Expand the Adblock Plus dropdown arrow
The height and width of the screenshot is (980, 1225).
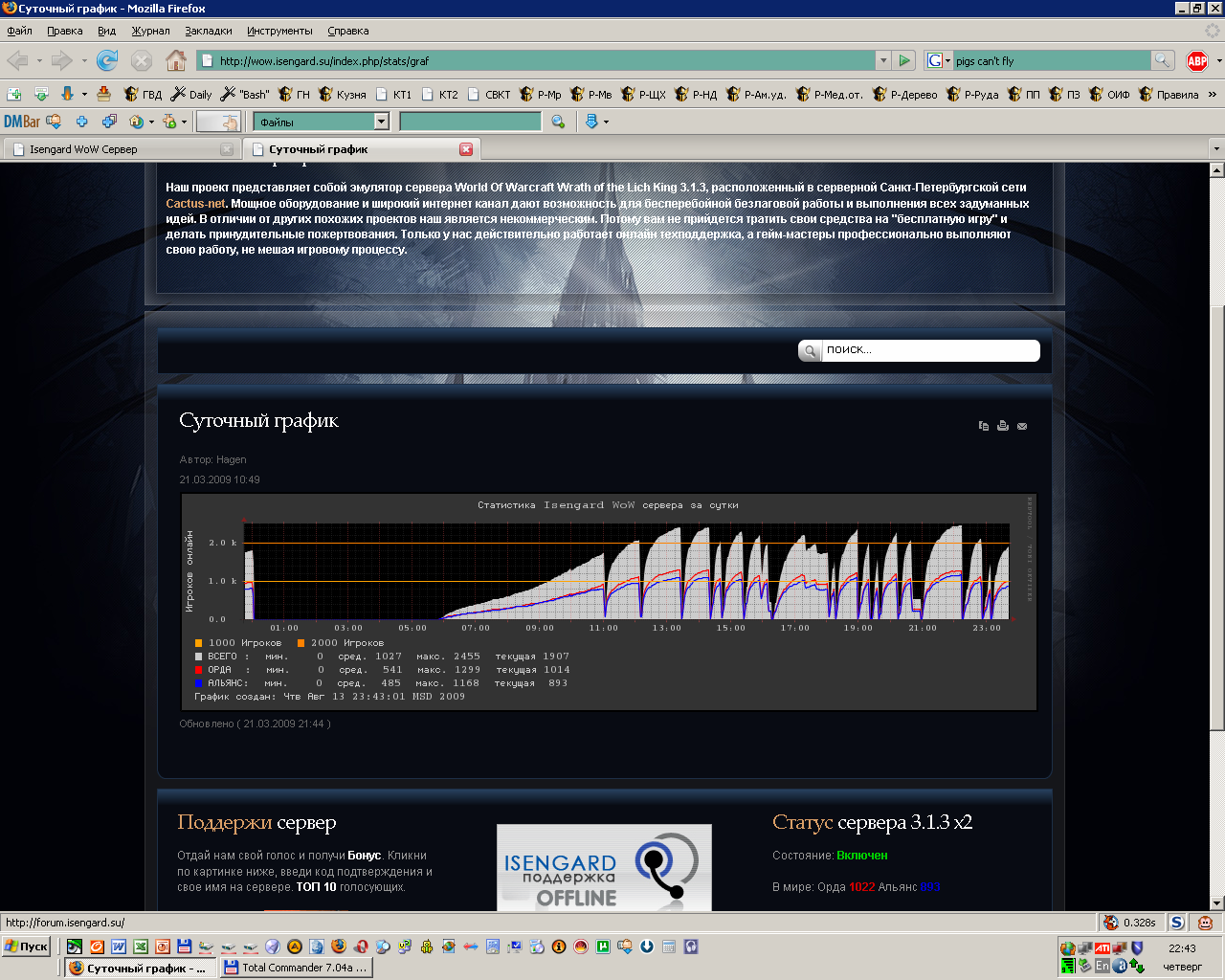click(1218, 61)
